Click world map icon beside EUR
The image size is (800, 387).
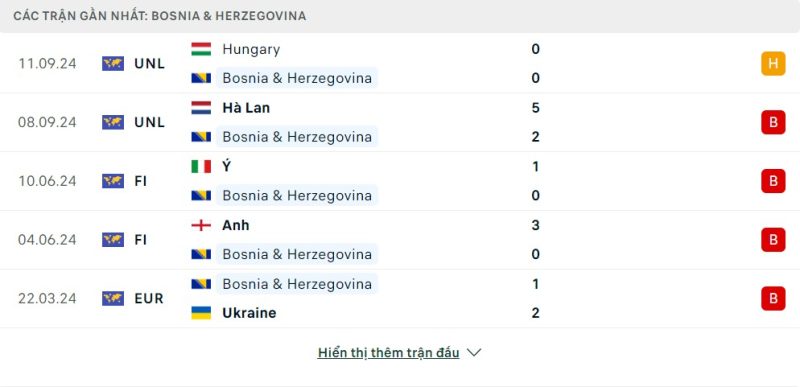click(x=113, y=298)
